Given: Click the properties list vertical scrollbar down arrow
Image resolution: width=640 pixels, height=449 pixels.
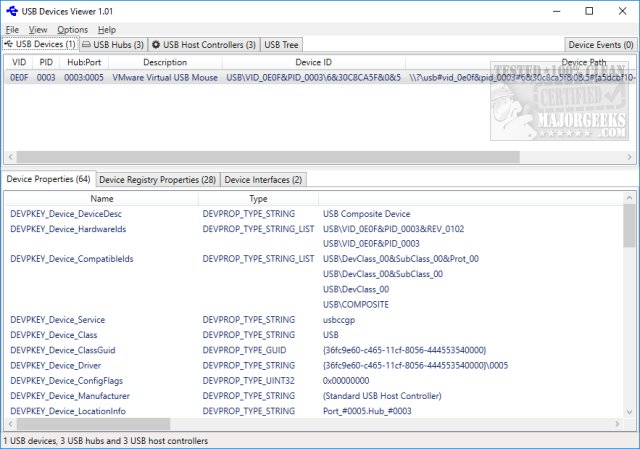Looking at the screenshot, I should pos(630,412).
